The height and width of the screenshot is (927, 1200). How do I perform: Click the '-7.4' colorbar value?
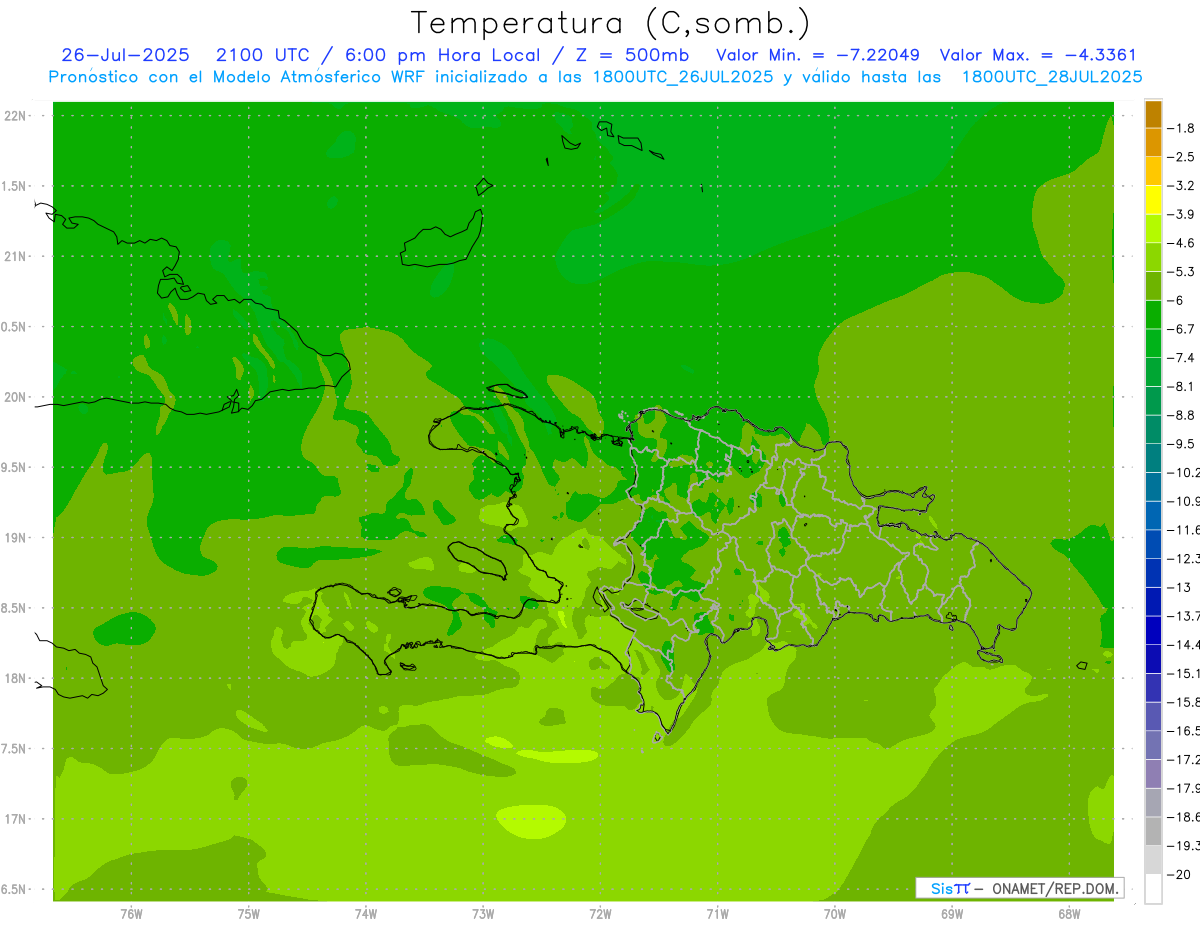(x=1182, y=358)
